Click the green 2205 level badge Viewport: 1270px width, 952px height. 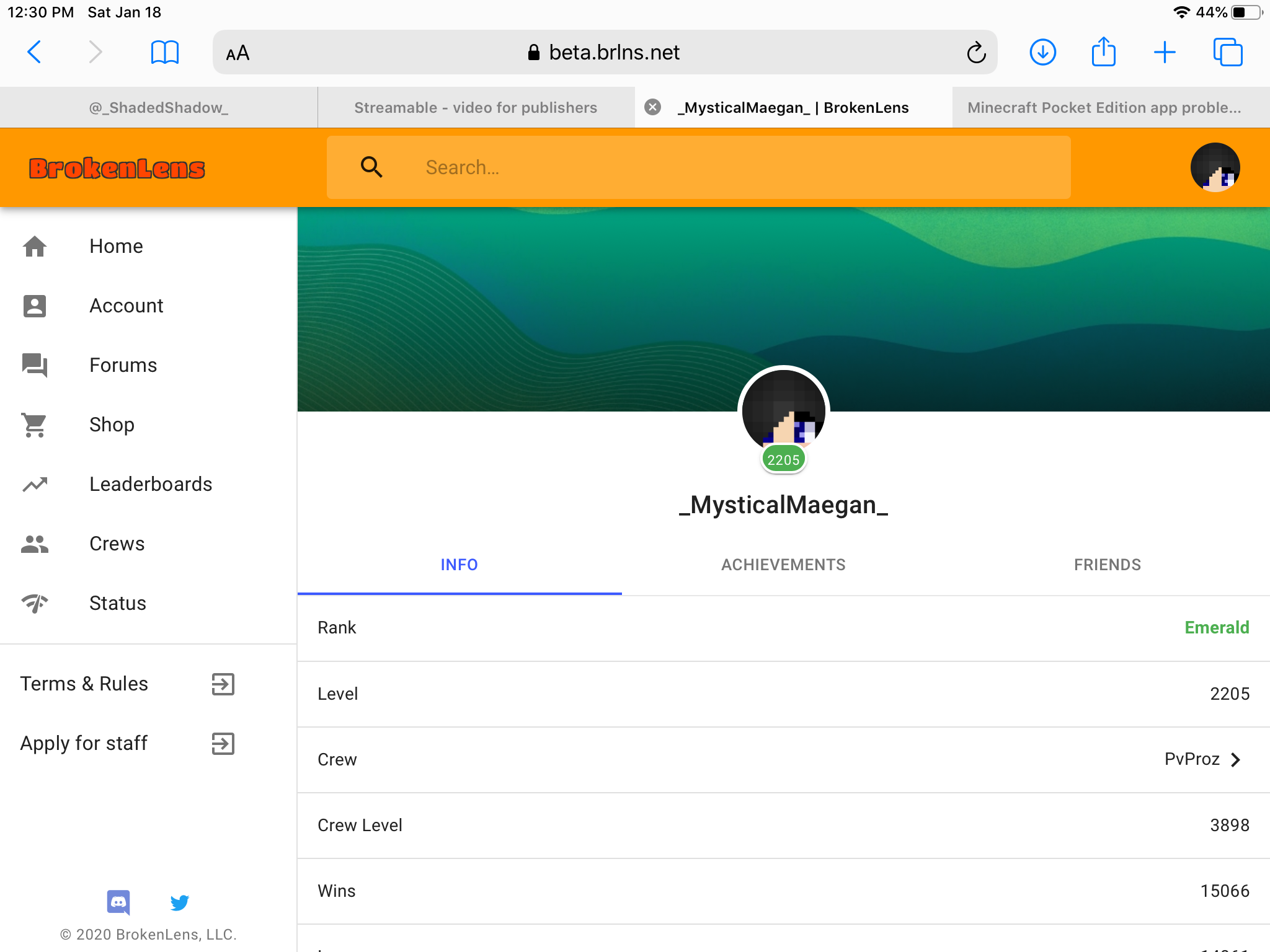(783, 460)
